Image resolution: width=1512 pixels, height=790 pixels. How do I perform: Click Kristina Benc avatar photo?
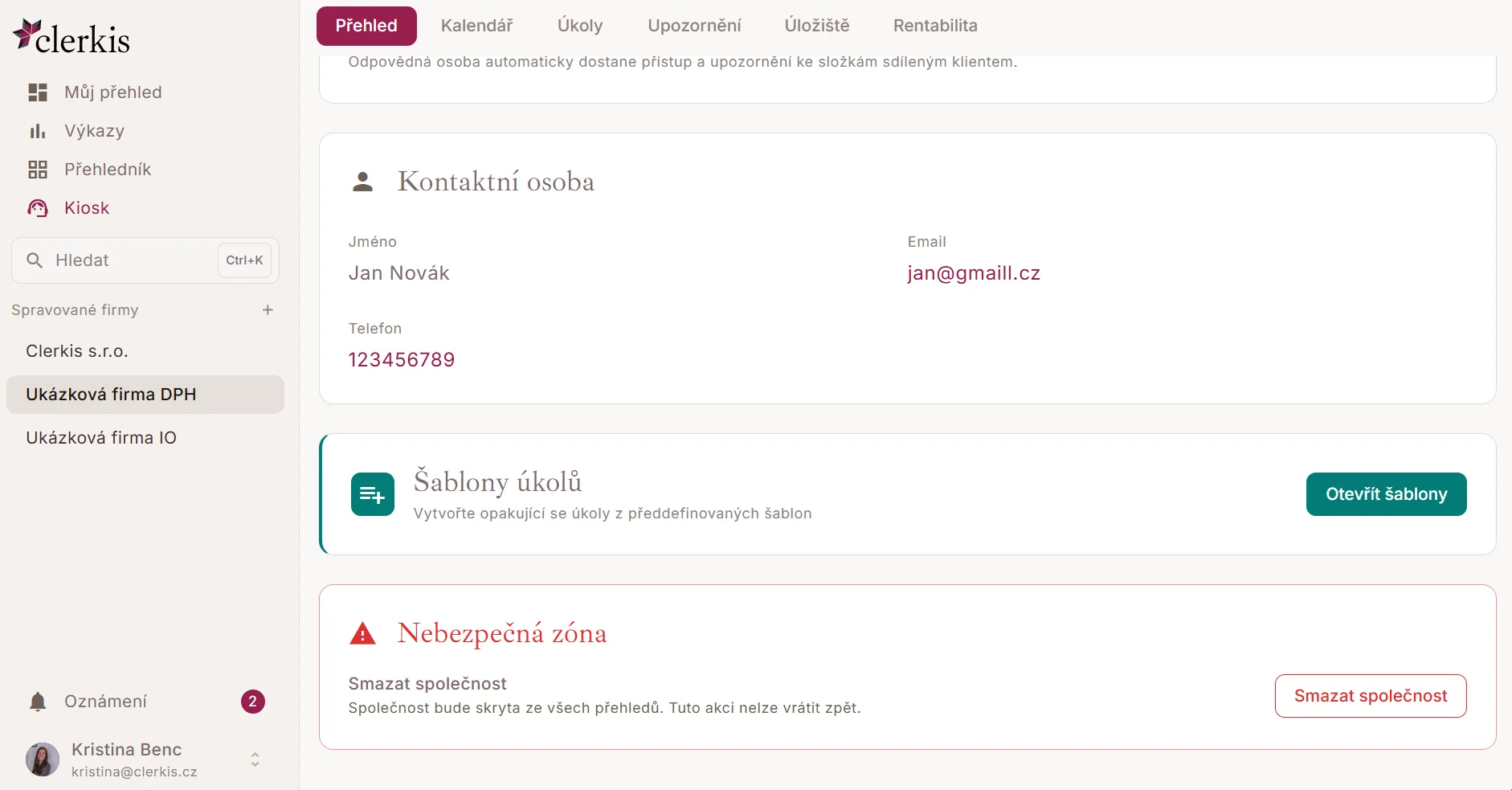(43, 759)
